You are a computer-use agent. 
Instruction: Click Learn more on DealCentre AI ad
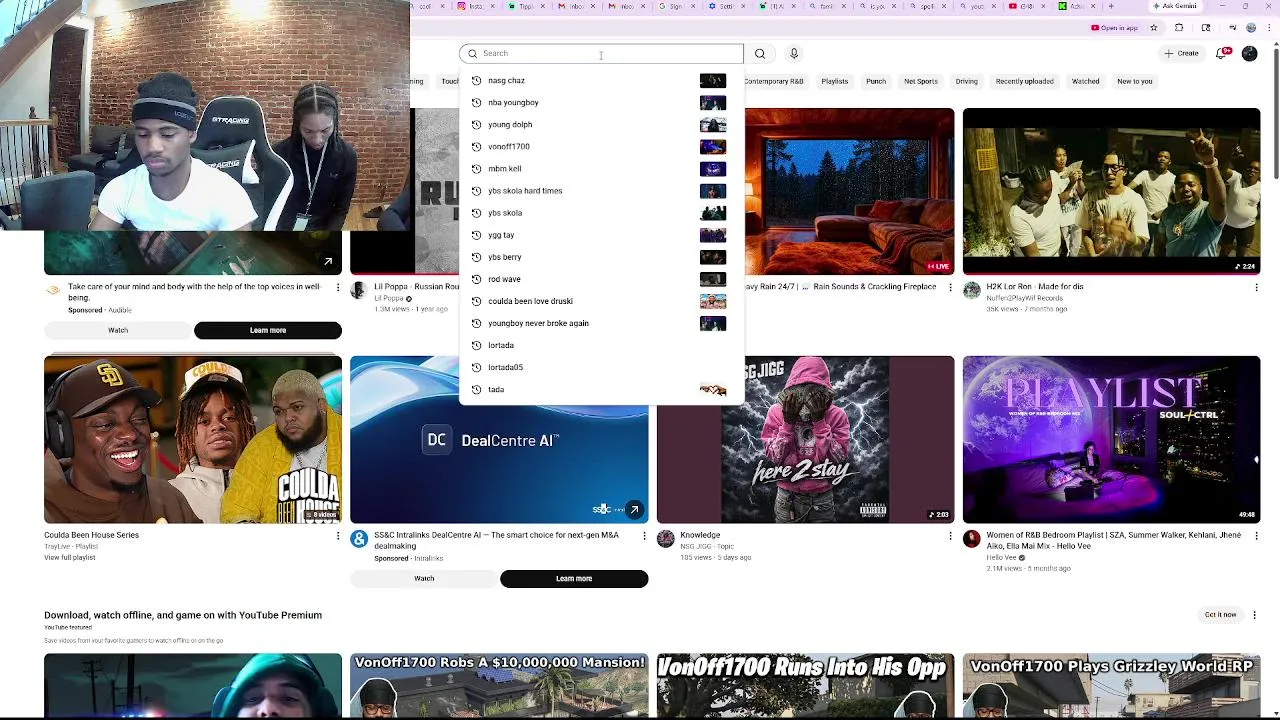coord(574,578)
